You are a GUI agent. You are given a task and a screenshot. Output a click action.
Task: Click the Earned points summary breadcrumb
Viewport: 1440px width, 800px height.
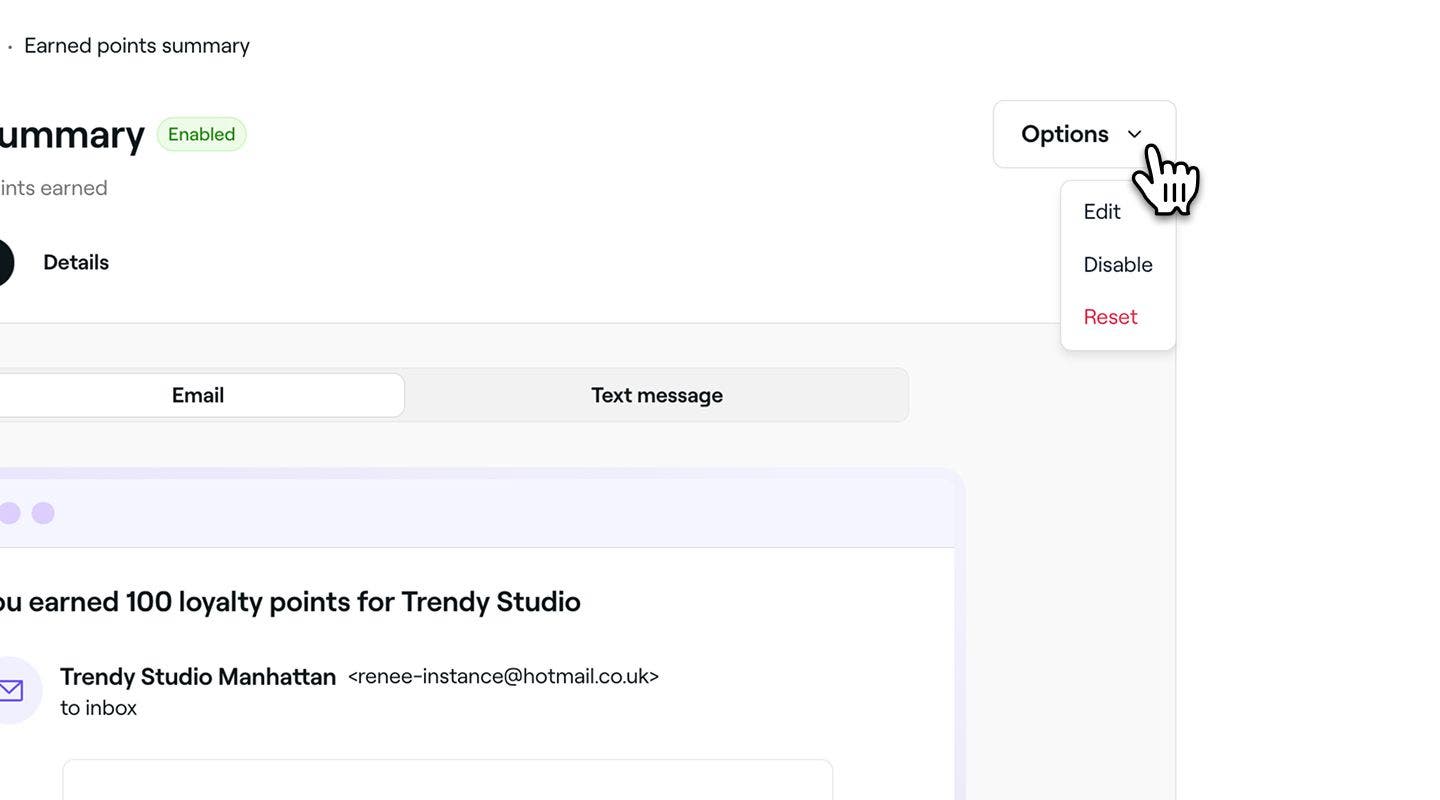tap(137, 46)
